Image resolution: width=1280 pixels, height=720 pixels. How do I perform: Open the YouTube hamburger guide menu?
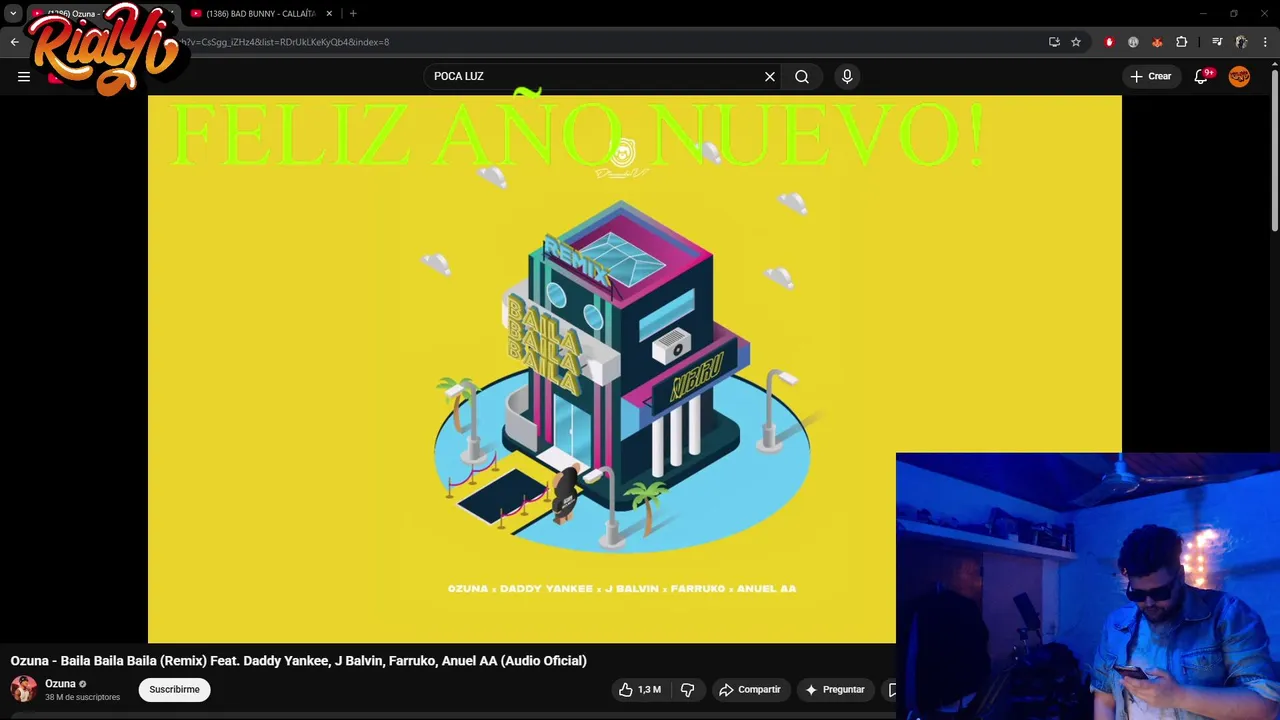click(24, 76)
